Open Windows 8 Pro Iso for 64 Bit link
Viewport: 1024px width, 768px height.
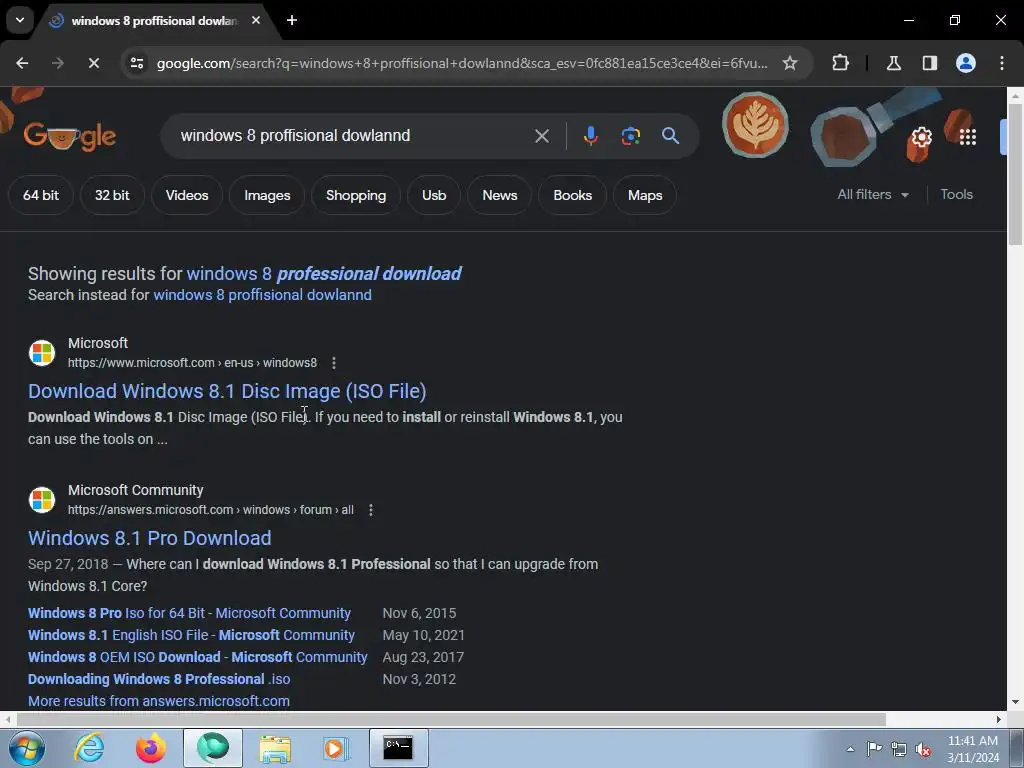(x=189, y=613)
